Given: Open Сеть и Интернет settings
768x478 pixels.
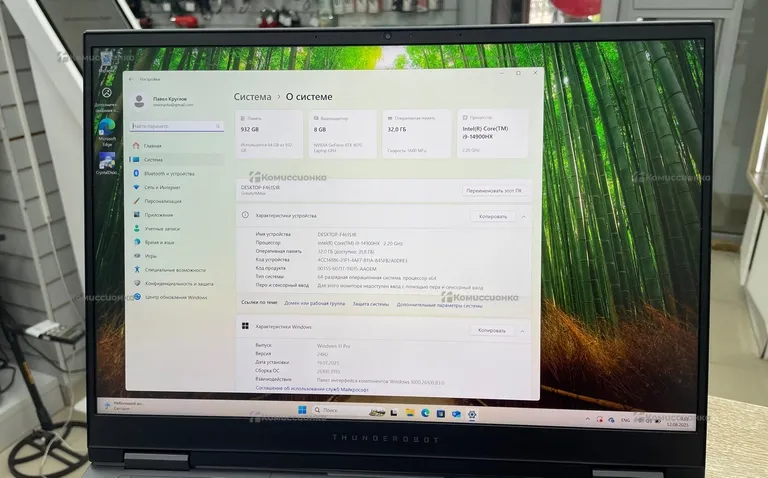Looking at the screenshot, I should tap(177, 187).
